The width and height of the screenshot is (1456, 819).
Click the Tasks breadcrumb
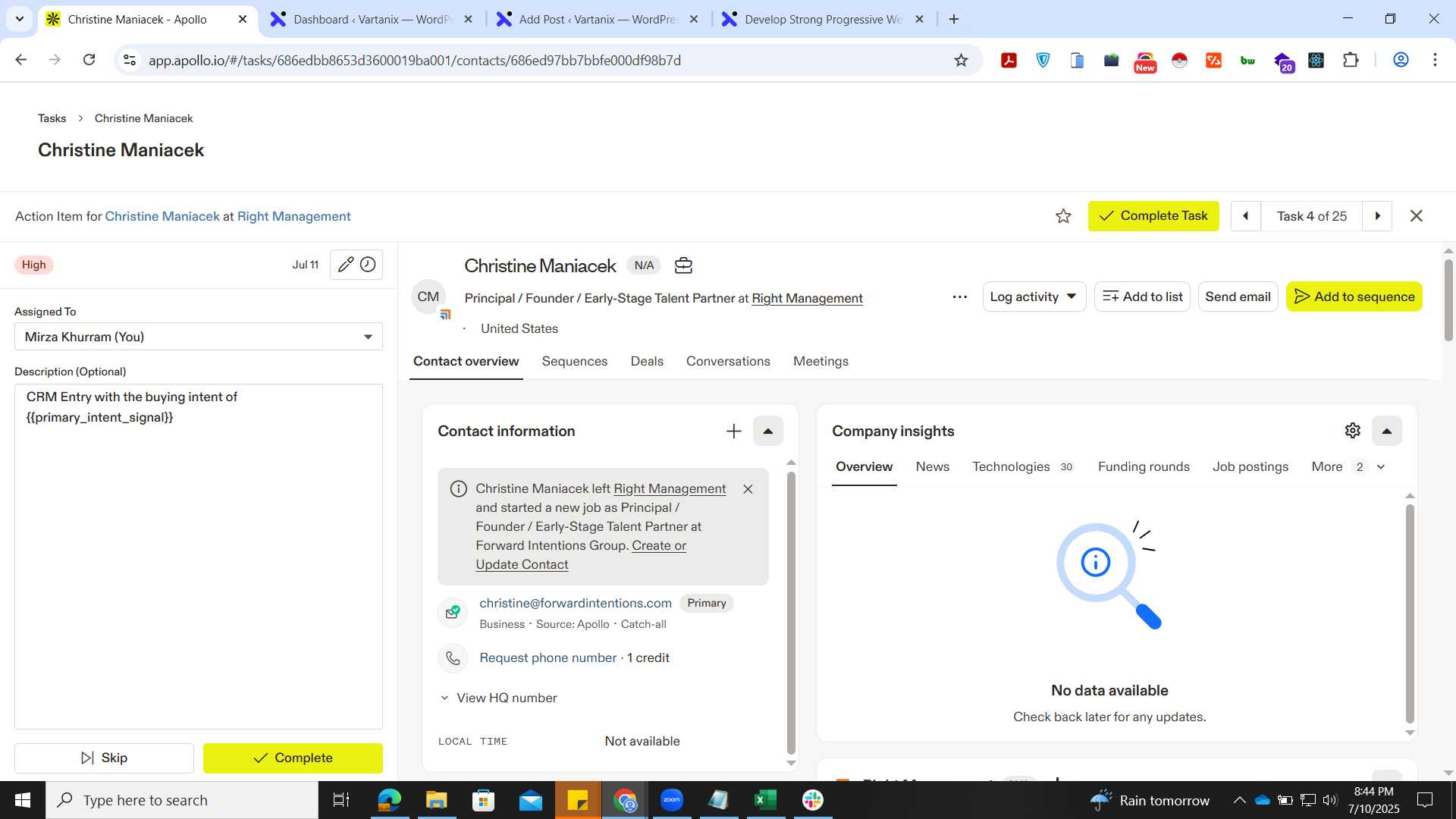click(x=52, y=118)
